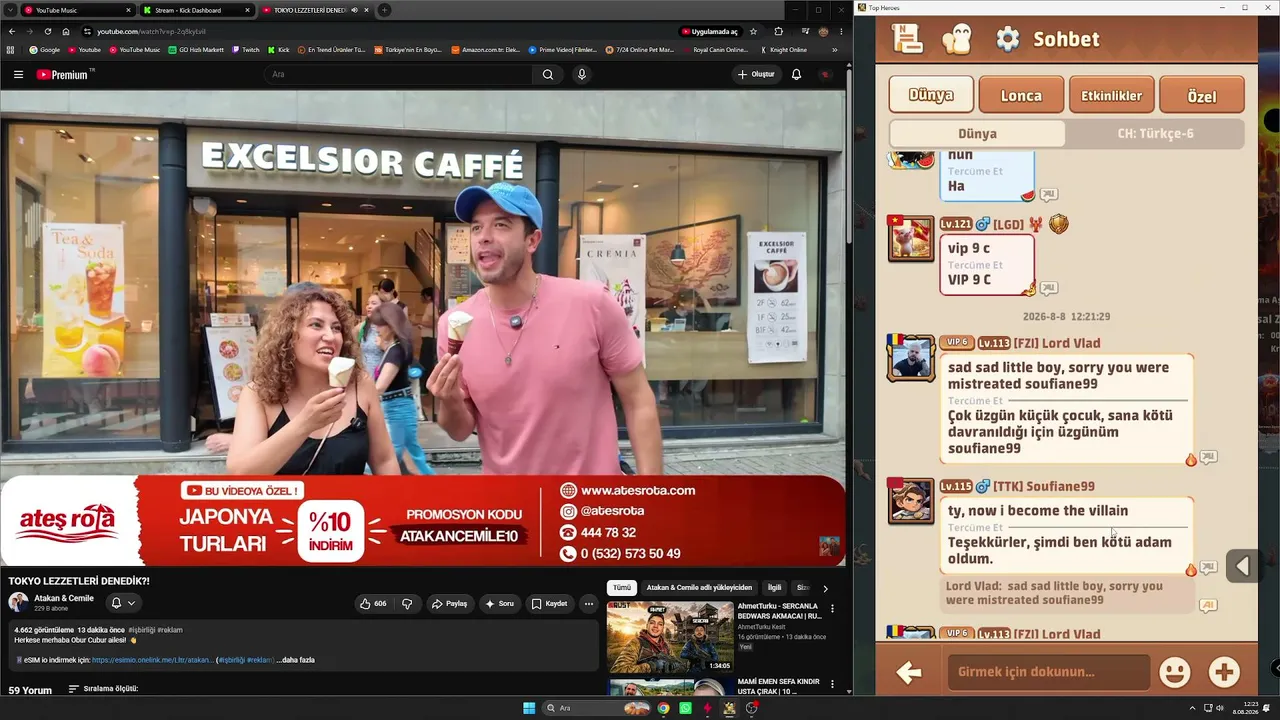Open plus attachments in Top Heroes chat
Viewport: 1280px width, 720px height.
(x=1224, y=672)
